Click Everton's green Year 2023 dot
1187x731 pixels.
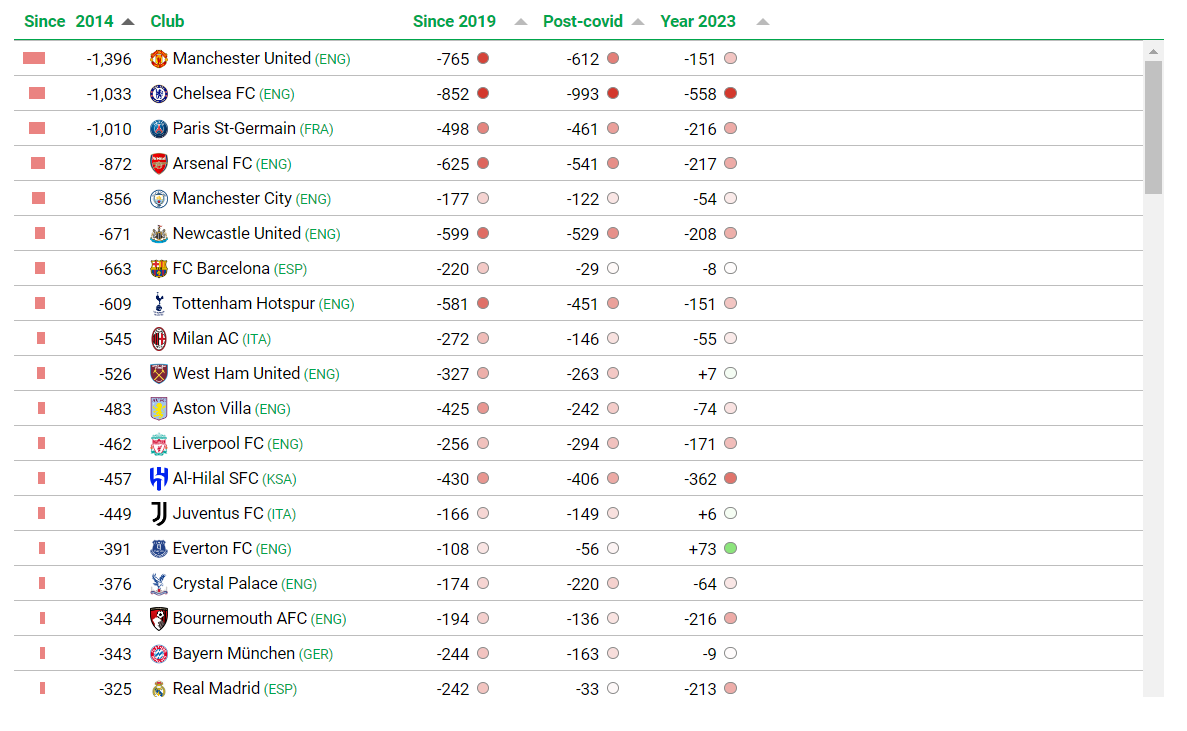click(x=730, y=549)
